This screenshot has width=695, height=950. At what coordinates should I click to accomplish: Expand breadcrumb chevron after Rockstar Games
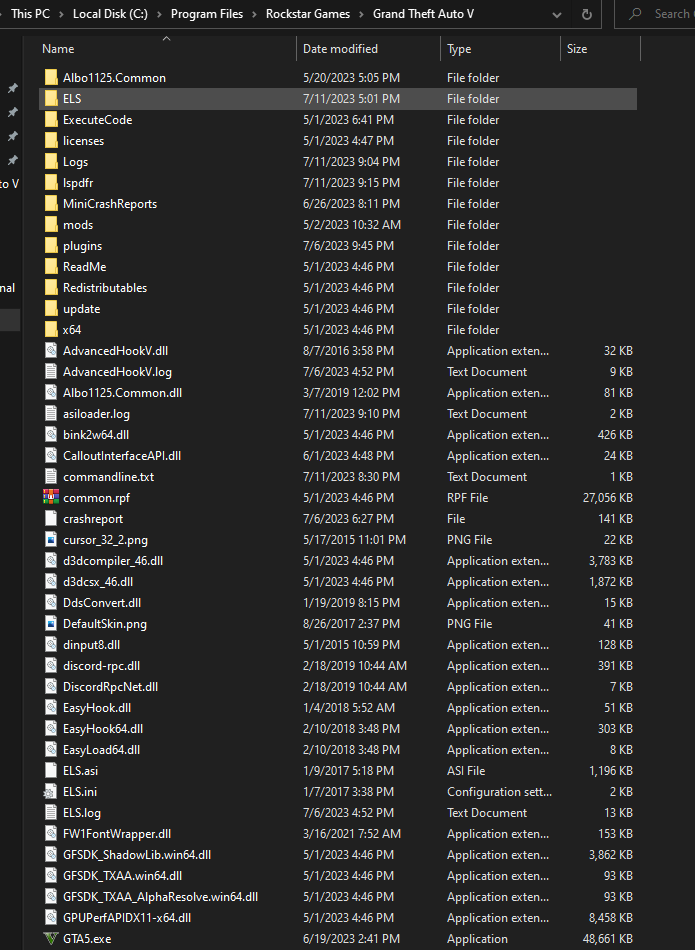[362, 14]
